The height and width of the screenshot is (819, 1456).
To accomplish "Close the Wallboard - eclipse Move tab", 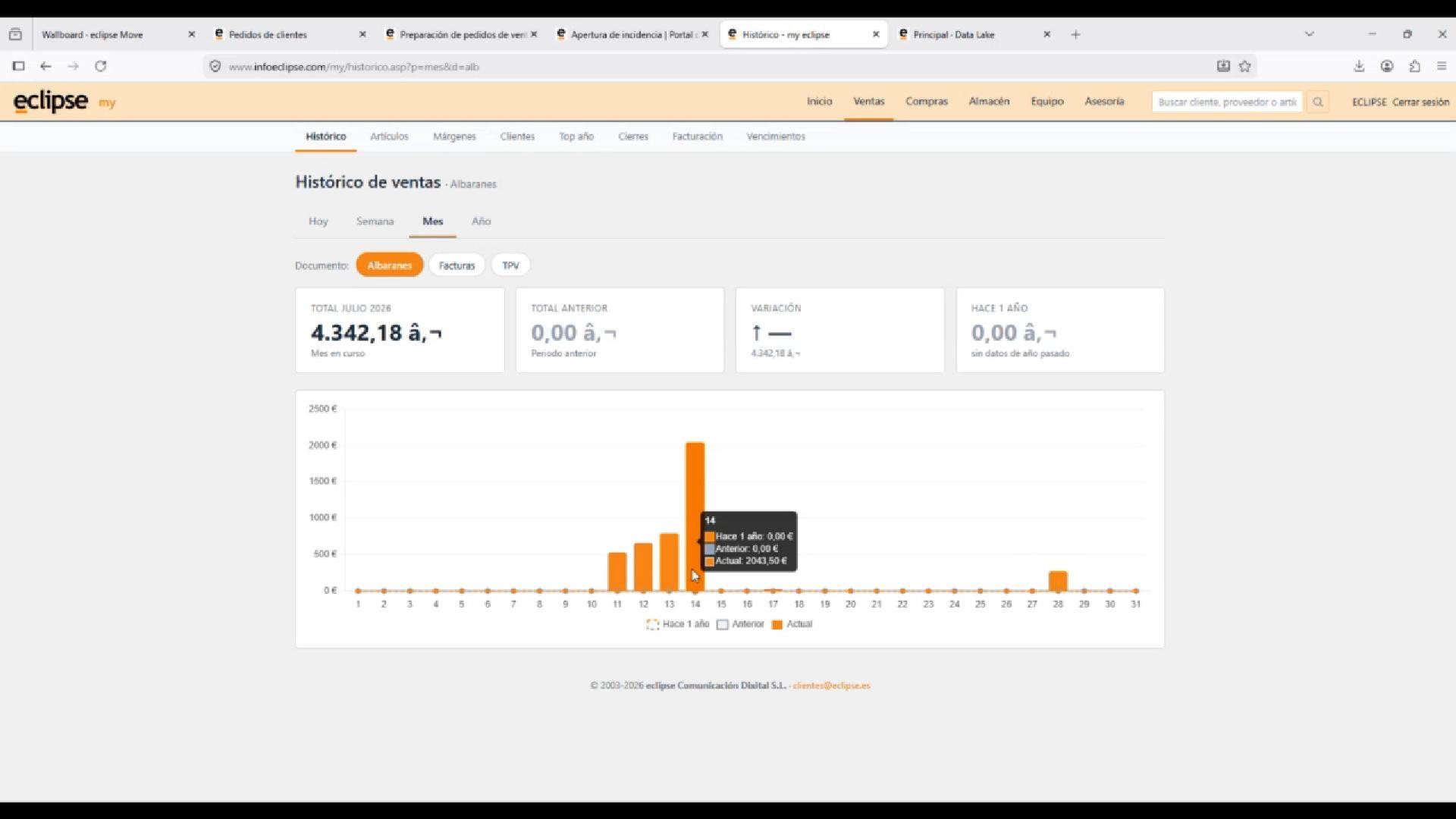I will pos(191,34).
